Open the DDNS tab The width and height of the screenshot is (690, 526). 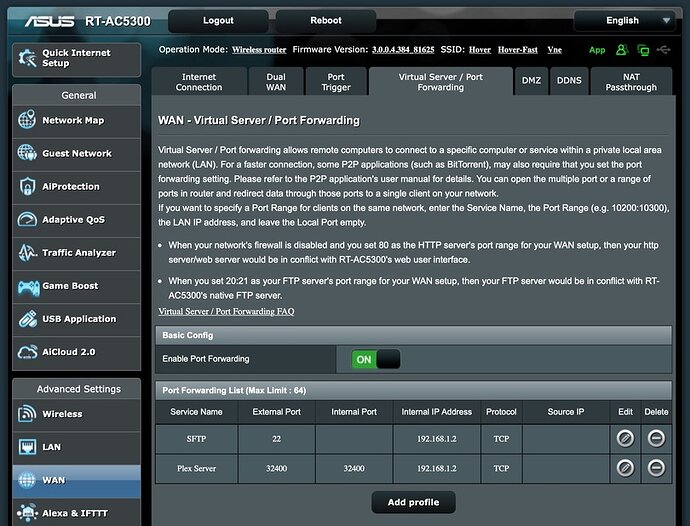coord(569,81)
